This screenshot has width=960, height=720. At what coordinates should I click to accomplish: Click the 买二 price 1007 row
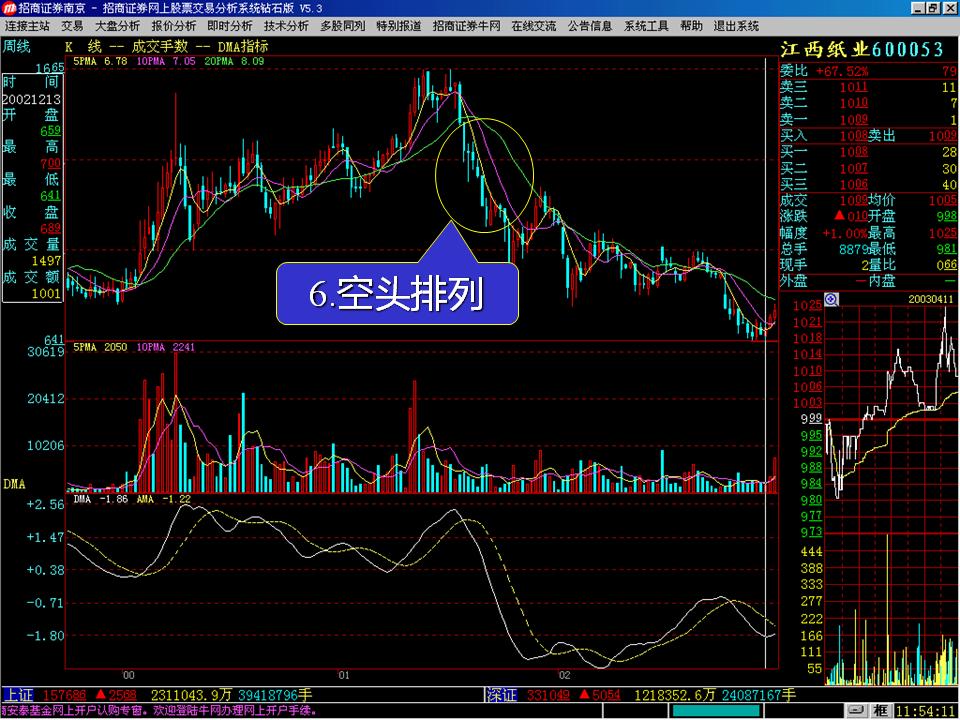coord(868,168)
